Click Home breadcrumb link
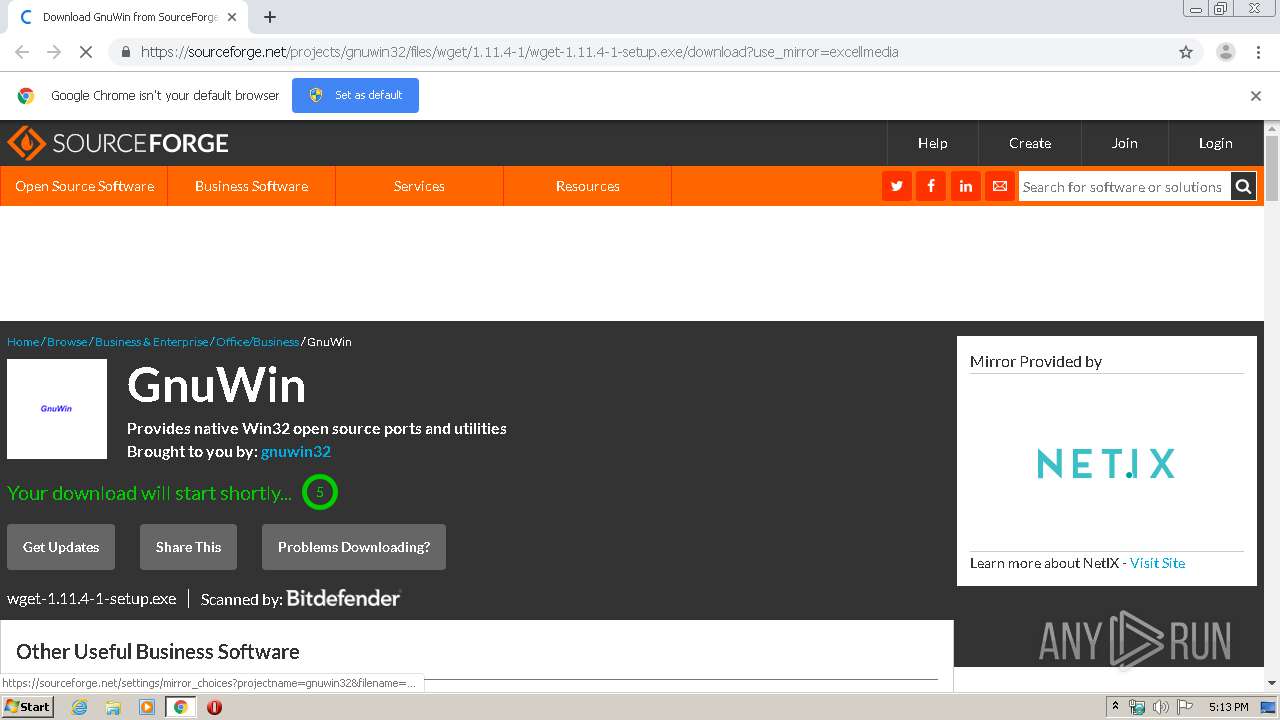Screen dimensions: 1280x720 tap(23, 342)
